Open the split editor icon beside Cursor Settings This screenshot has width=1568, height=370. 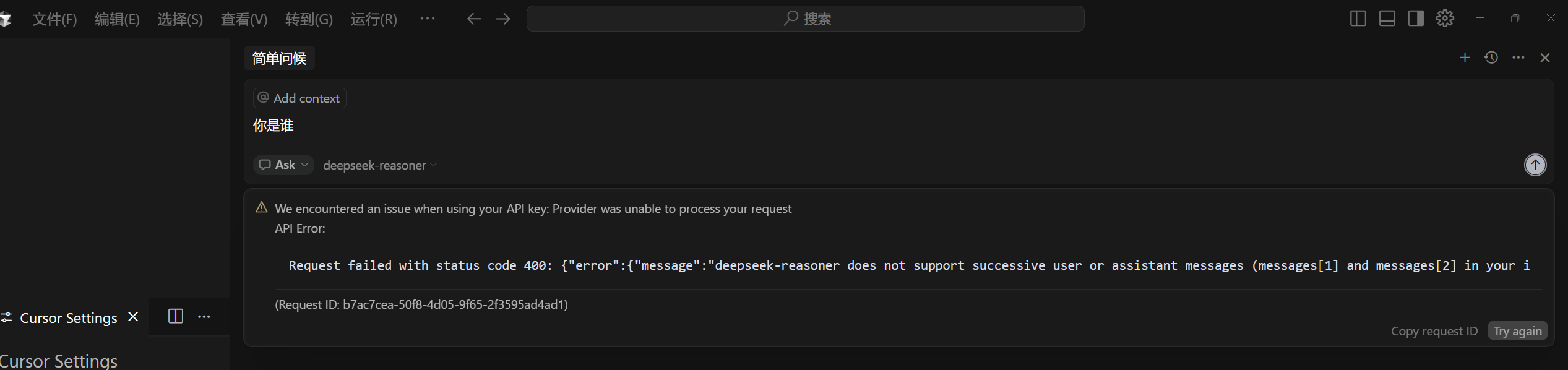[x=175, y=316]
